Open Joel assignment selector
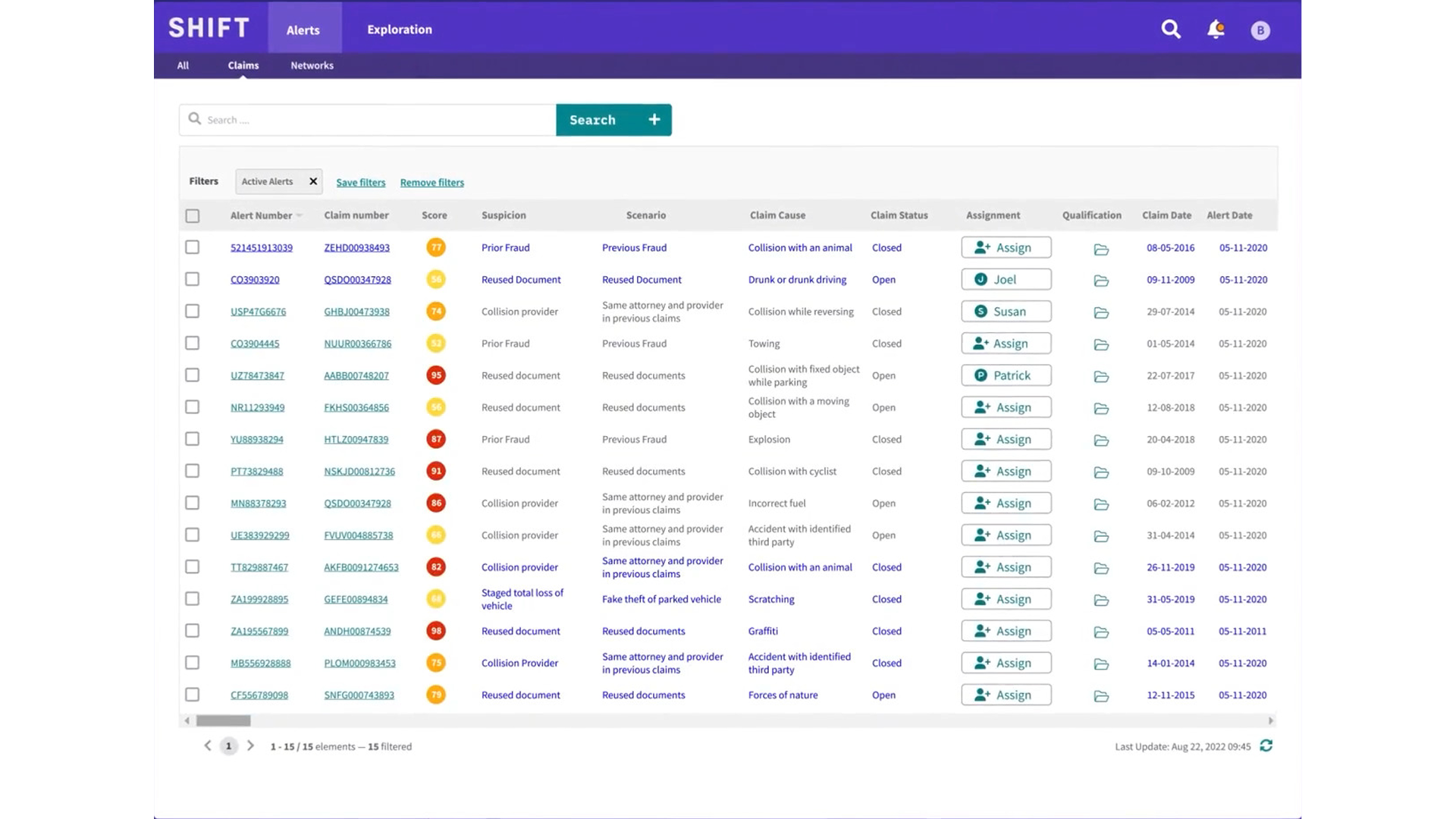Viewport: 1456px width, 819px height. point(1006,279)
